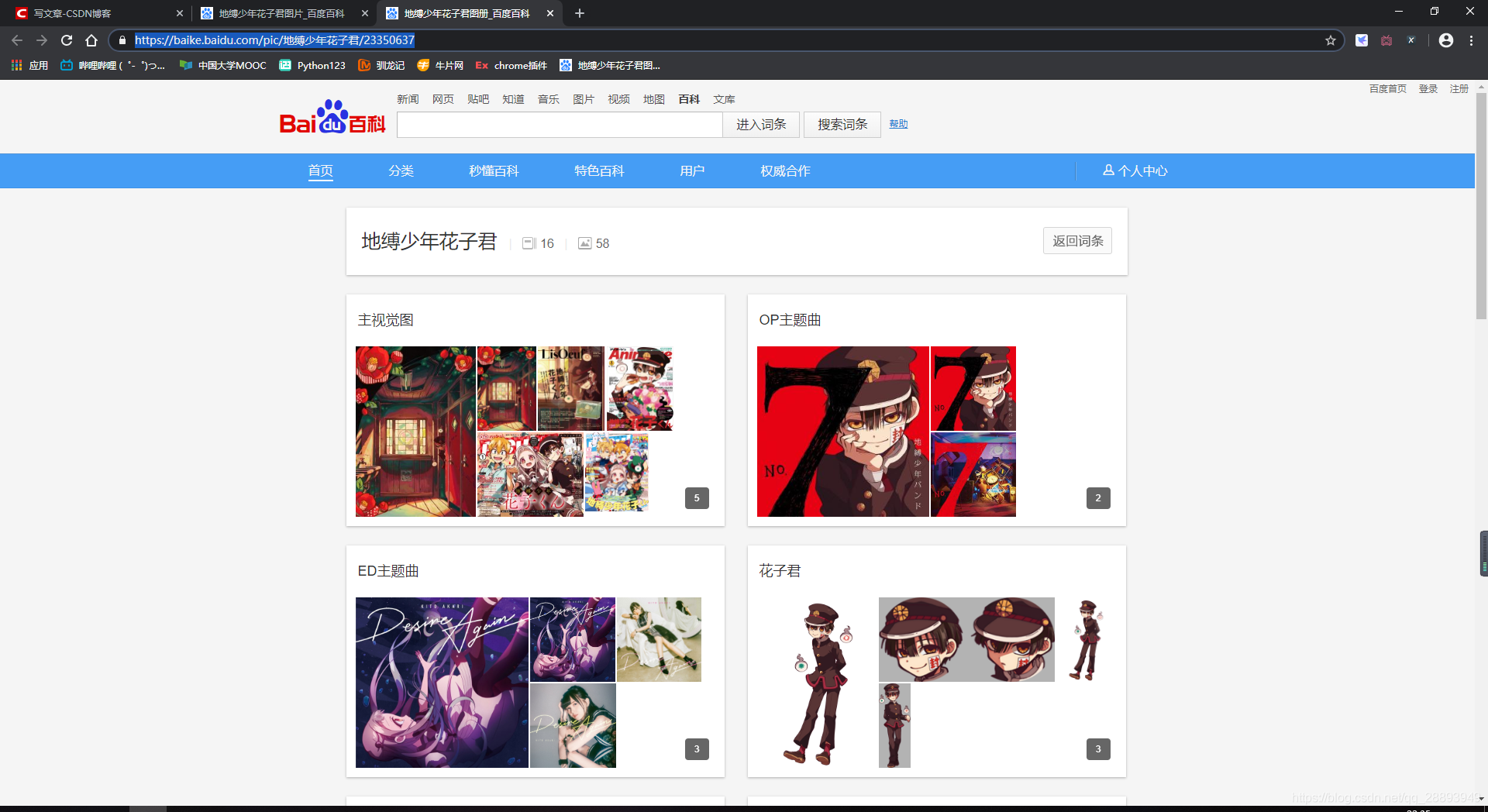
Task: Reload the page with refresh icon
Action: coord(67,40)
